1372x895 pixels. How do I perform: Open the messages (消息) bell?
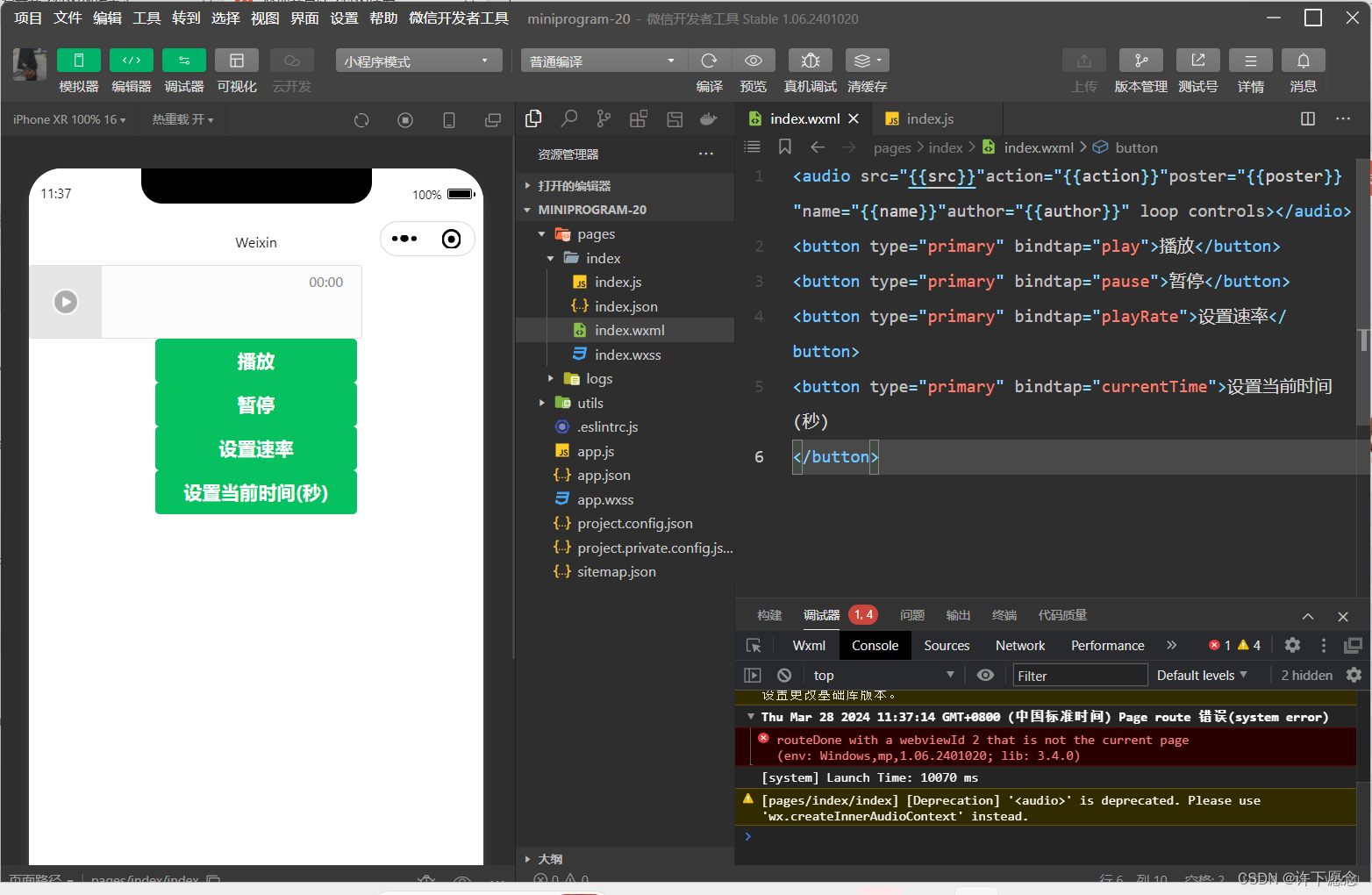[1304, 60]
